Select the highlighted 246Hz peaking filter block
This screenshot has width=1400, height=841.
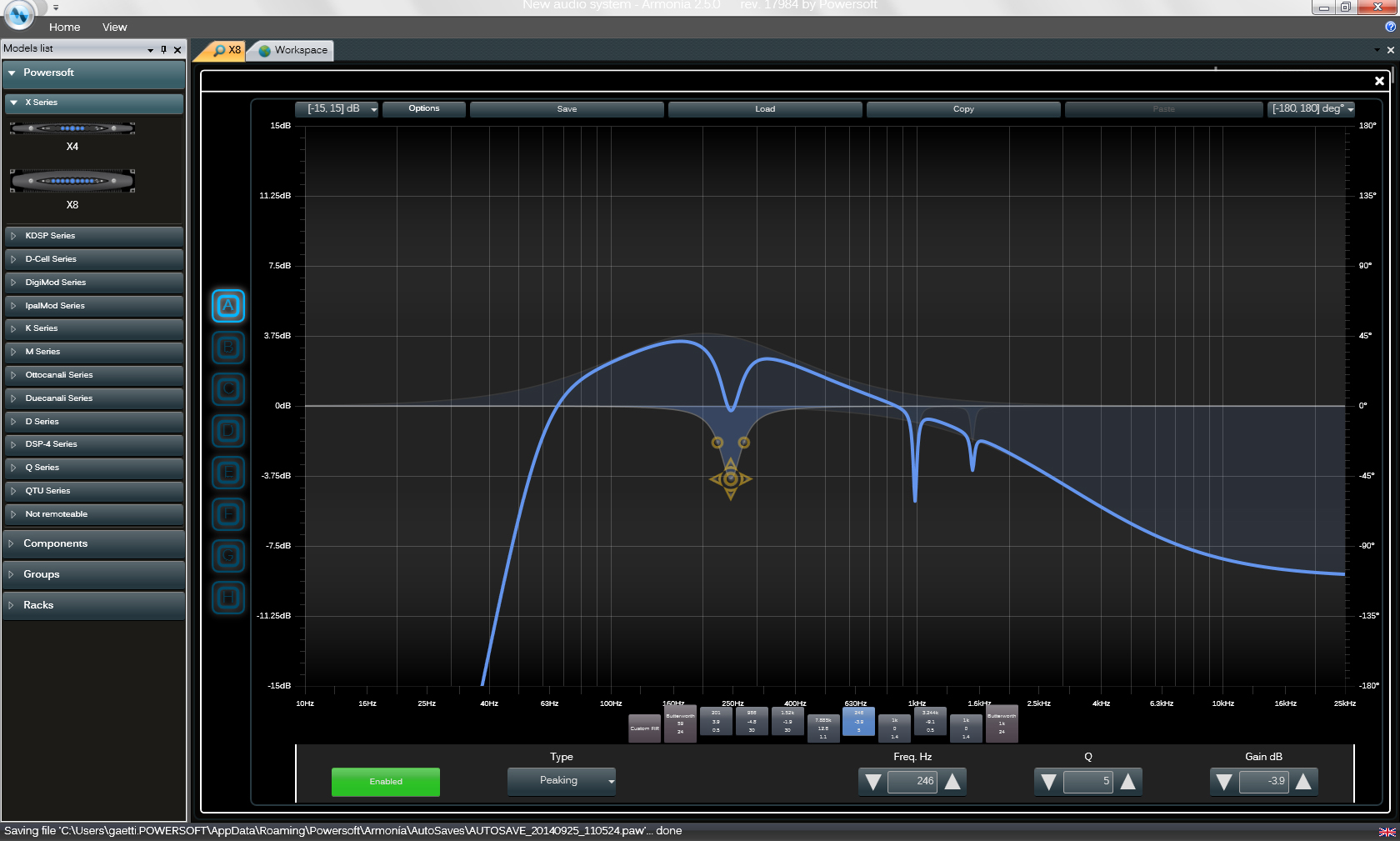pos(858,722)
